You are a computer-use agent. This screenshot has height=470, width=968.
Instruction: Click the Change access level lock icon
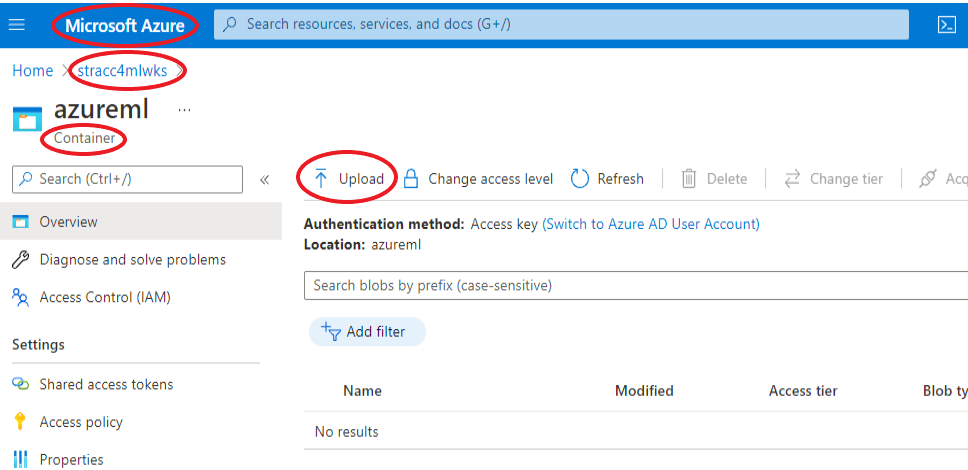click(410, 179)
